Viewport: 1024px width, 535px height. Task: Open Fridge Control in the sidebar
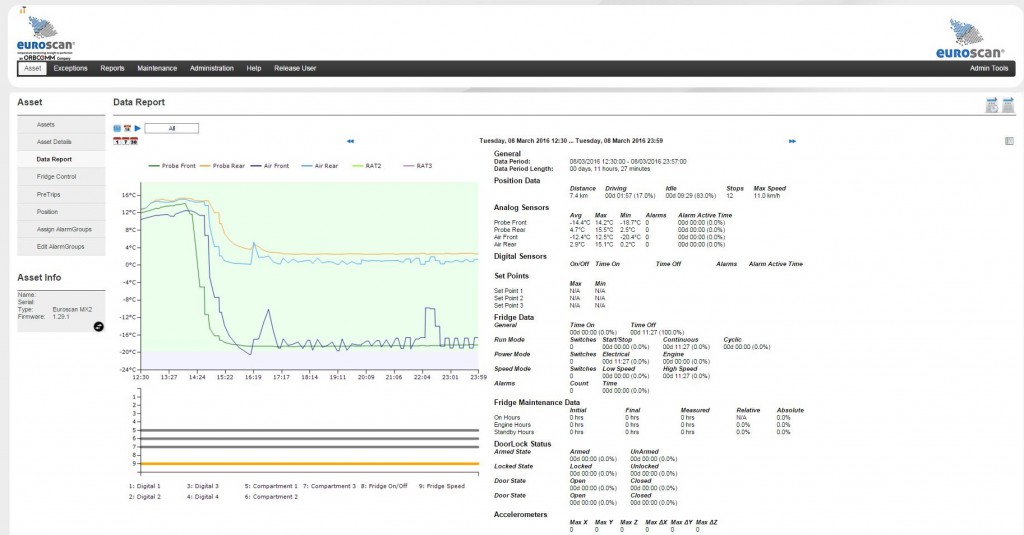click(x=61, y=176)
